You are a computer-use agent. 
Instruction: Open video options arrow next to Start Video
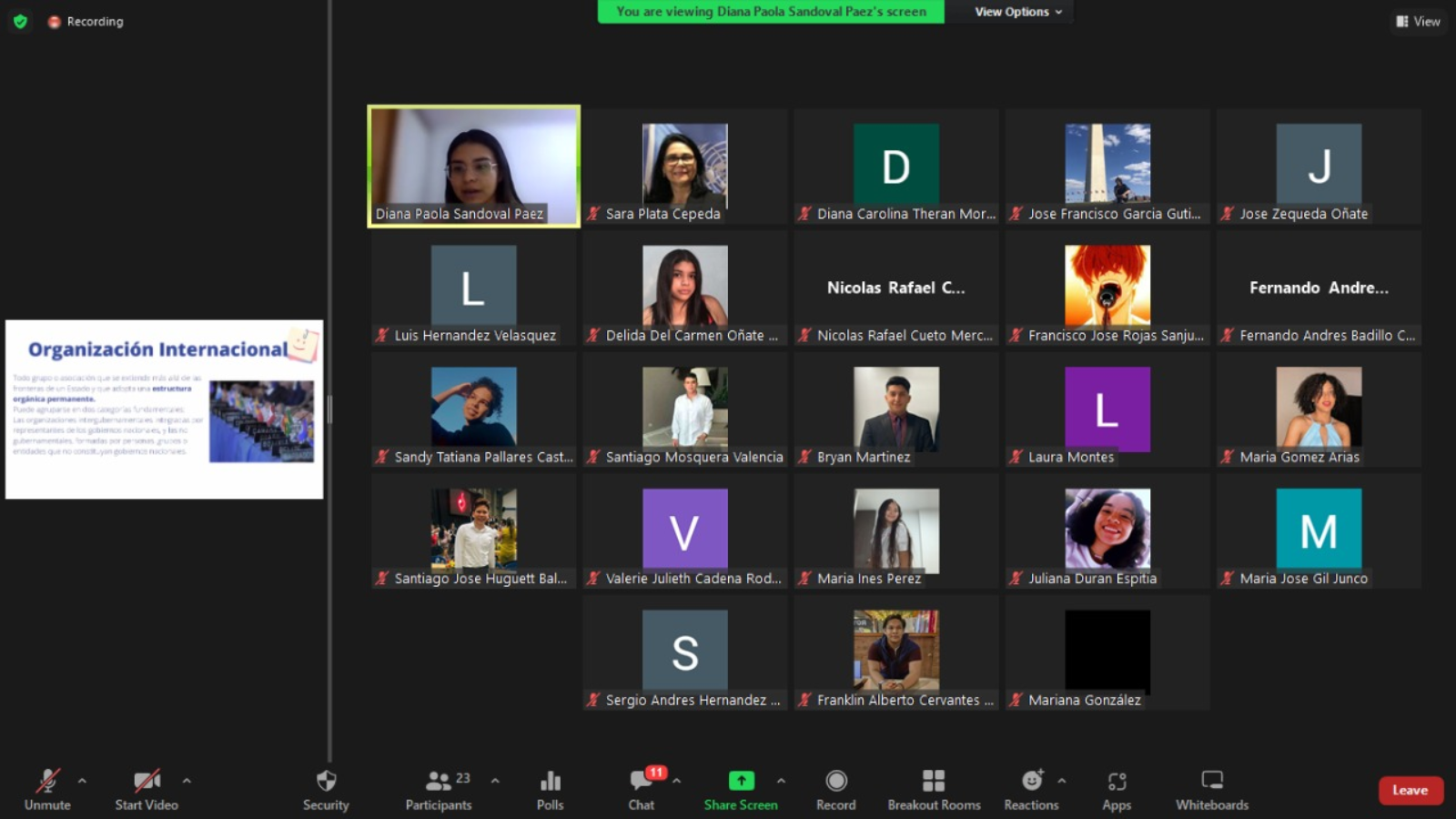[x=187, y=781]
